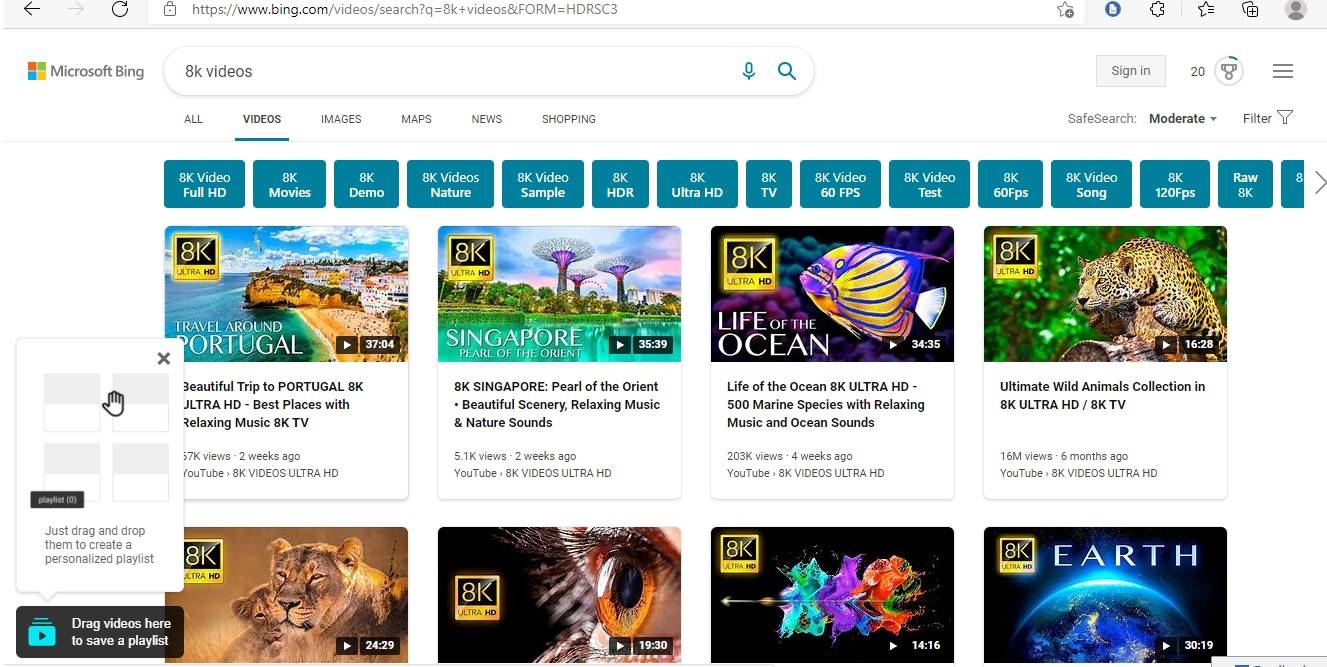Expand the add-to-favorites star in address bar
The width and height of the screenshot is (1327, 667).
[1066, 10]
